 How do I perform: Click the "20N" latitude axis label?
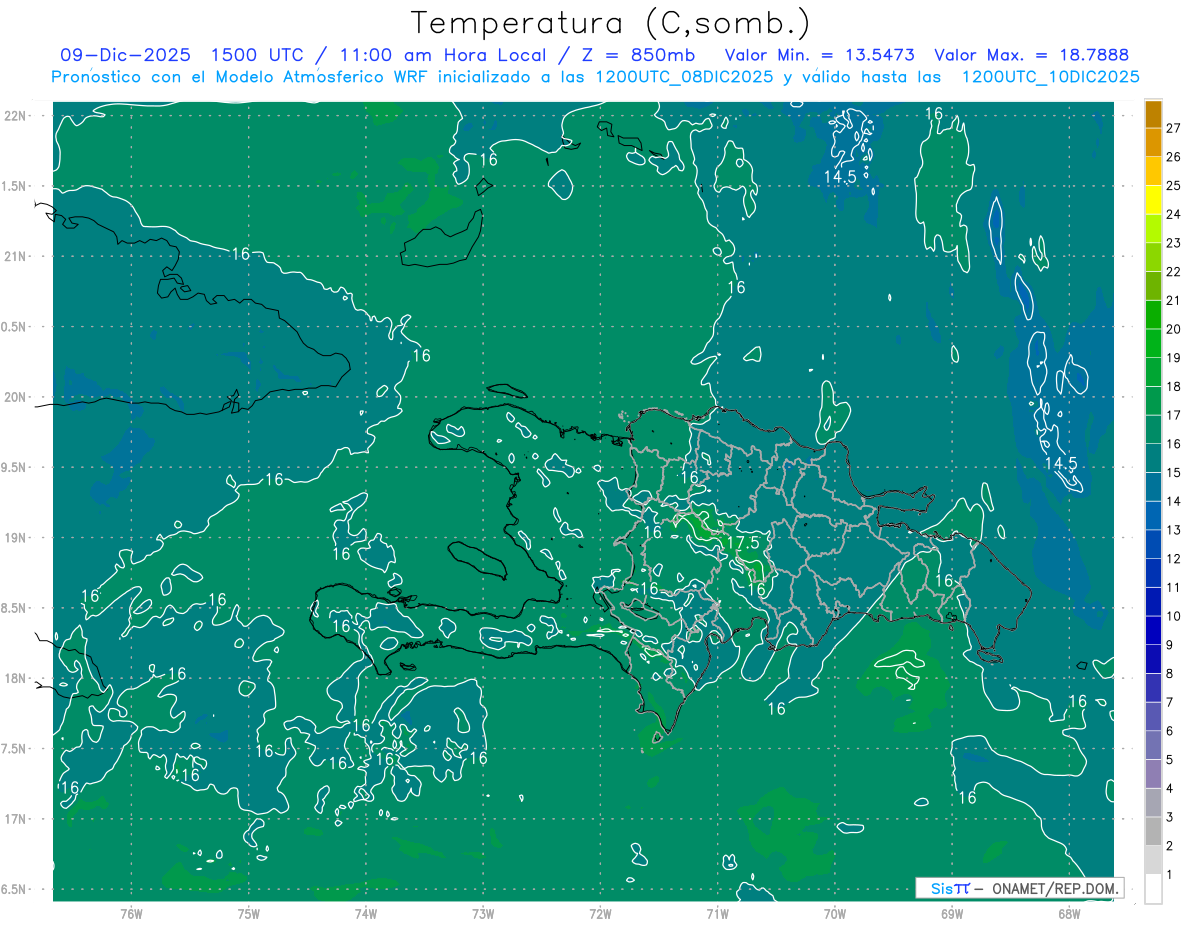[x=16, y=397]
